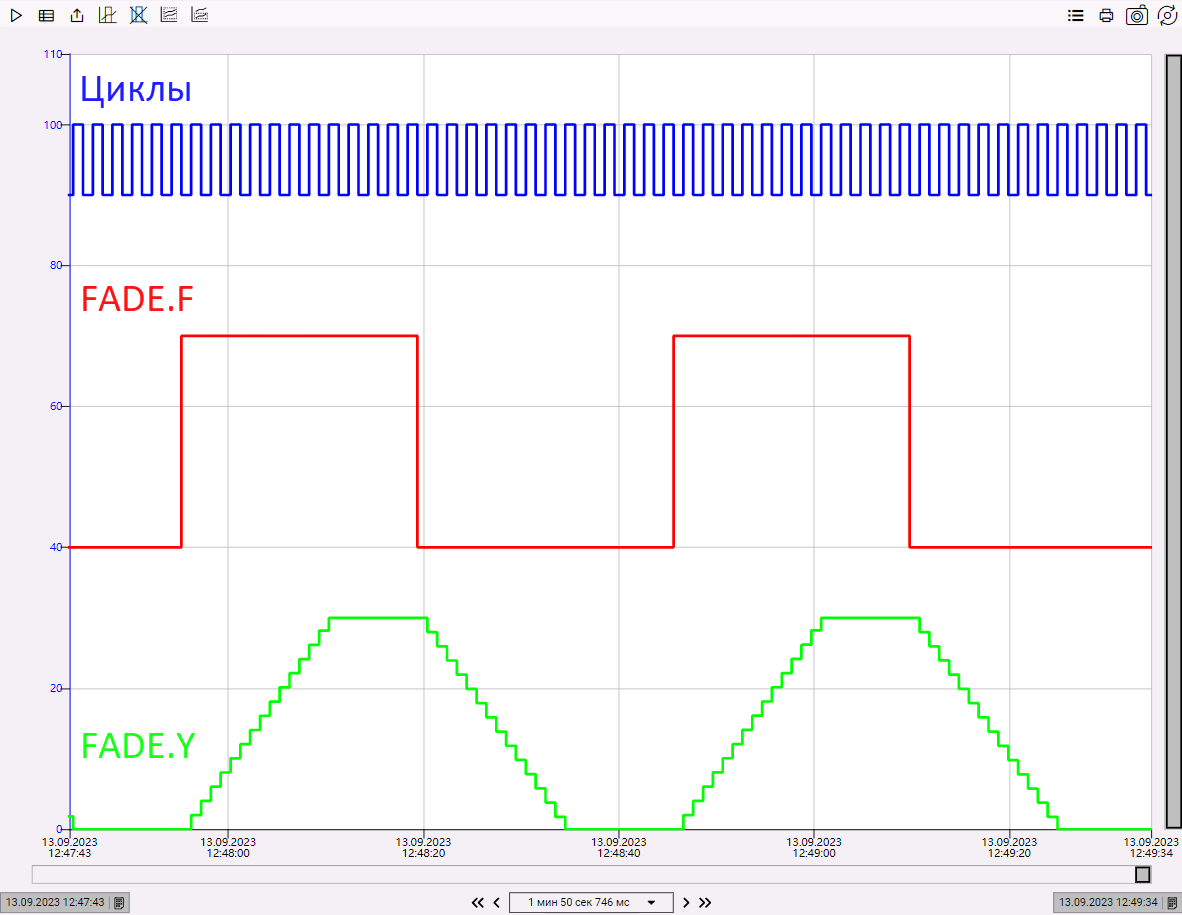
Task: Open the values table view
Action: (x=46, y=15)
